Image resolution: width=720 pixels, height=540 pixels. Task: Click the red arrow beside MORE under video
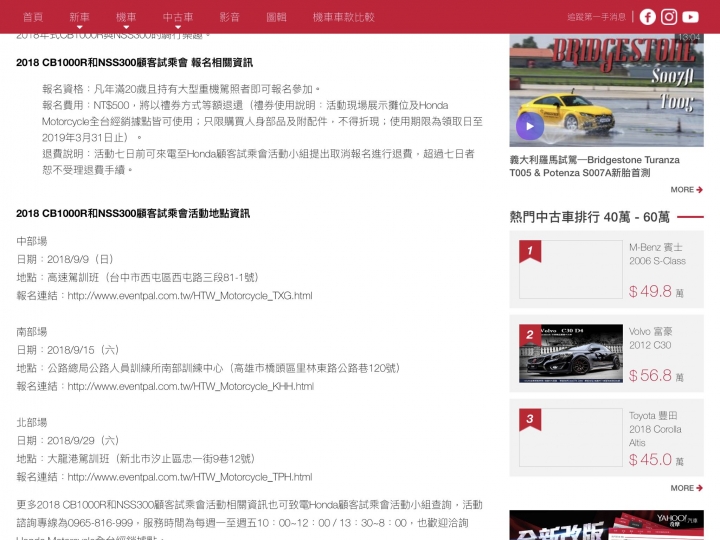(699, 190)
